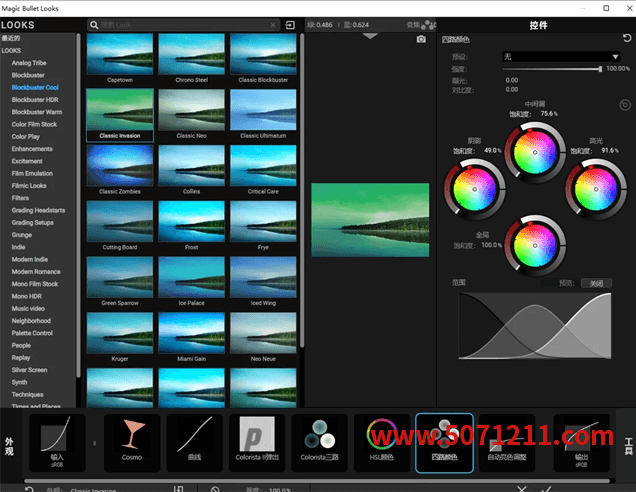The width and height of the screenshot is (636, 492).
Task: Open the Film Emulation category
Action: [x=32, y=173]
